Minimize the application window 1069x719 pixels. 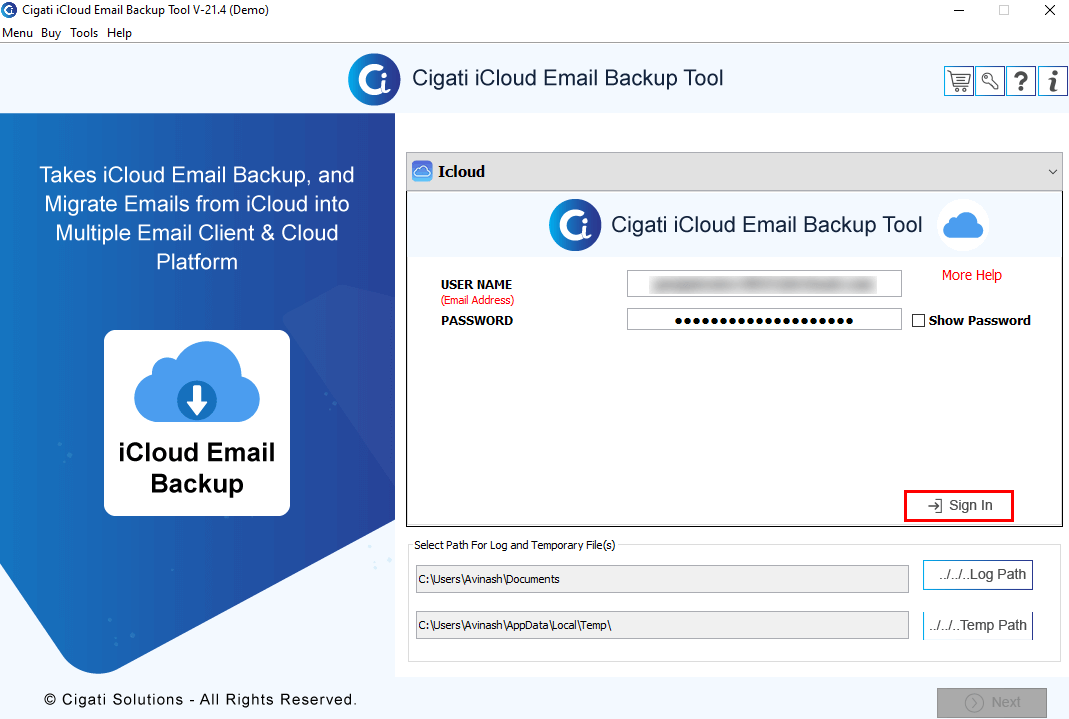(x=959, y=10)
